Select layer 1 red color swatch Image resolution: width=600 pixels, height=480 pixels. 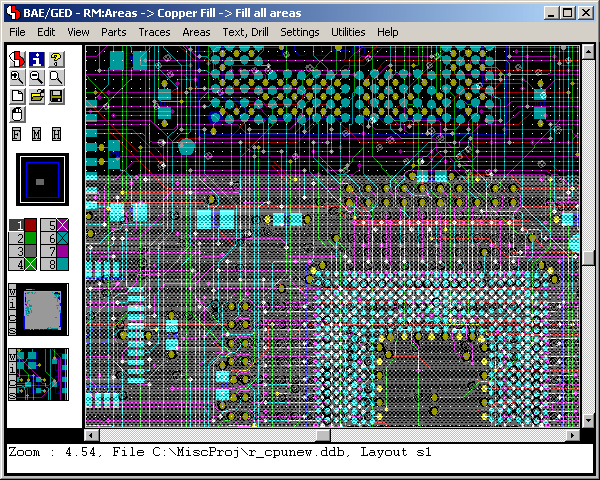pyautogui.click(x=30, y=226)
